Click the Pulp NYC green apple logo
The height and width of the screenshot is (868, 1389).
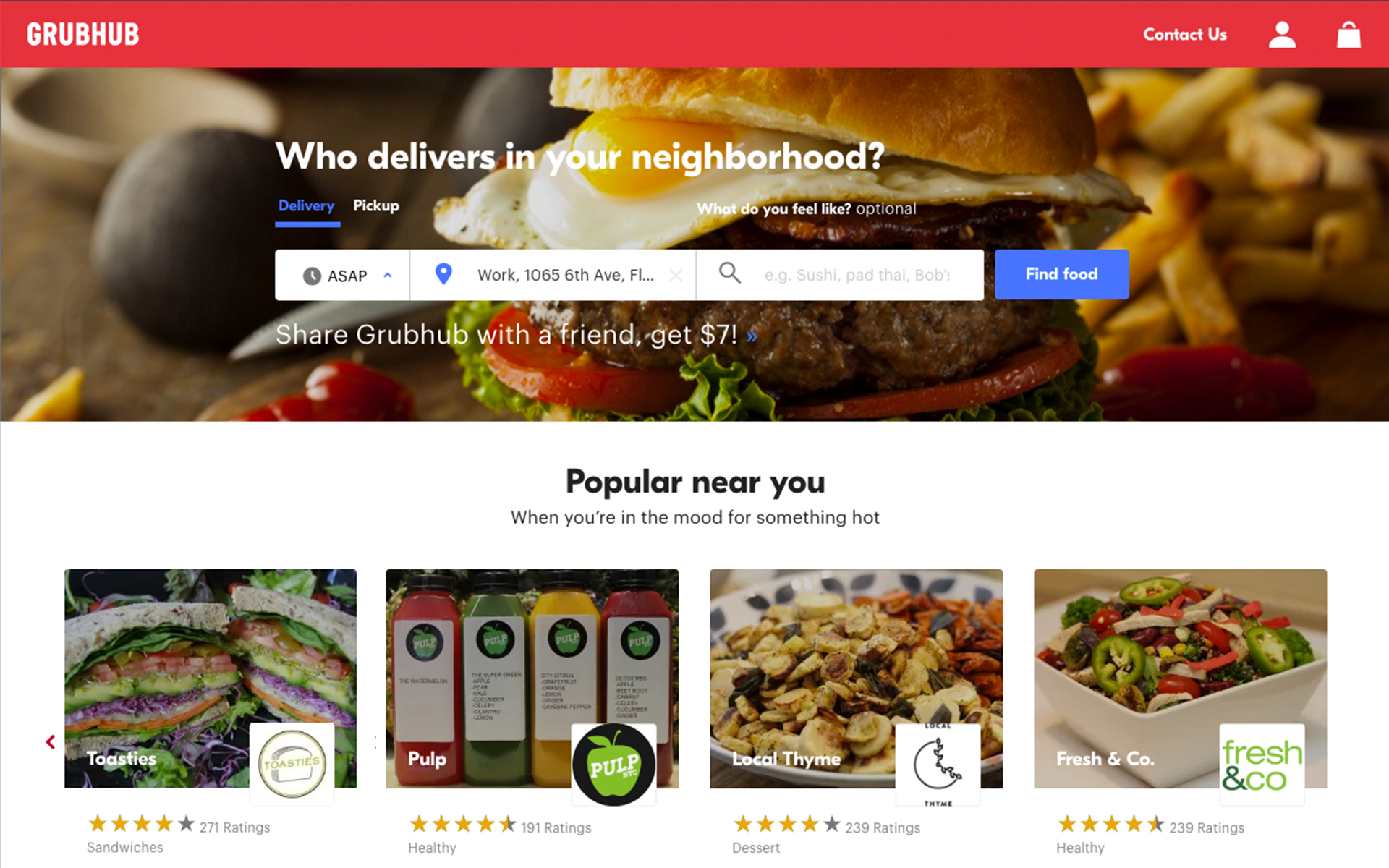tap(614, 765)
